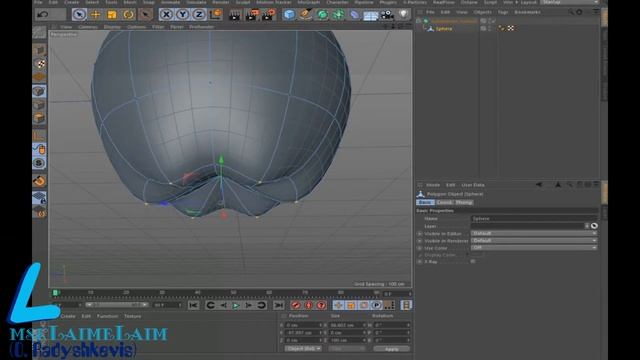Add a Cube primitive object
The image size is (640, 360).
[x=289, y=15]
